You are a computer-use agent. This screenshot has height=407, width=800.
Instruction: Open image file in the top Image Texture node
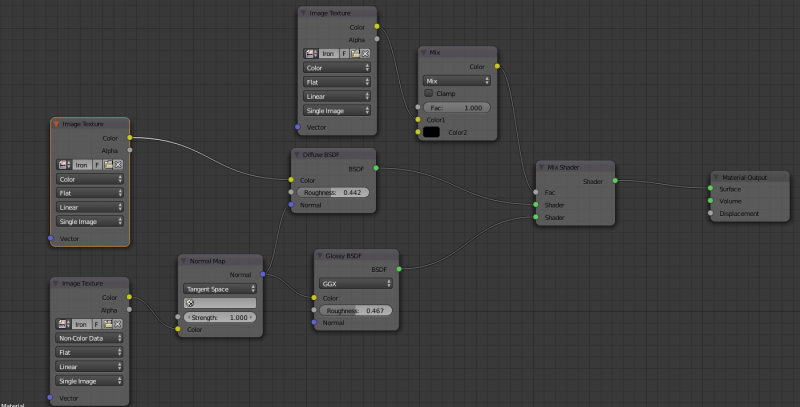click(354, 53)
